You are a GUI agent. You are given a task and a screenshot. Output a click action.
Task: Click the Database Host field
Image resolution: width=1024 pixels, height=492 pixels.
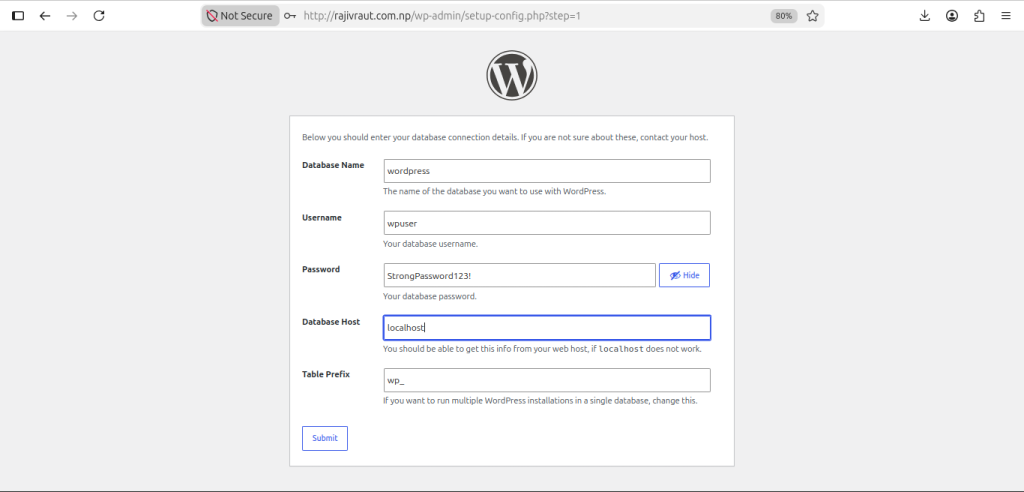tap(547, 328)
